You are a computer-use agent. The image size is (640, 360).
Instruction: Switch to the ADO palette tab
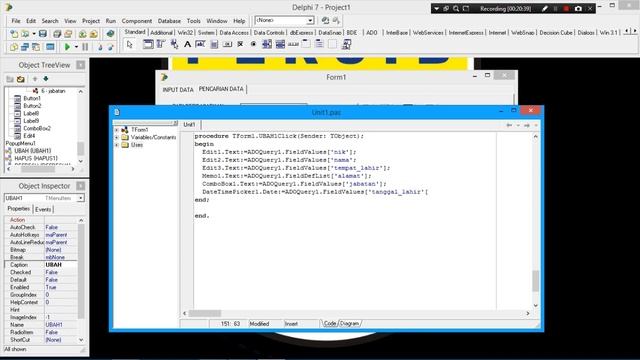coord(371,33)
